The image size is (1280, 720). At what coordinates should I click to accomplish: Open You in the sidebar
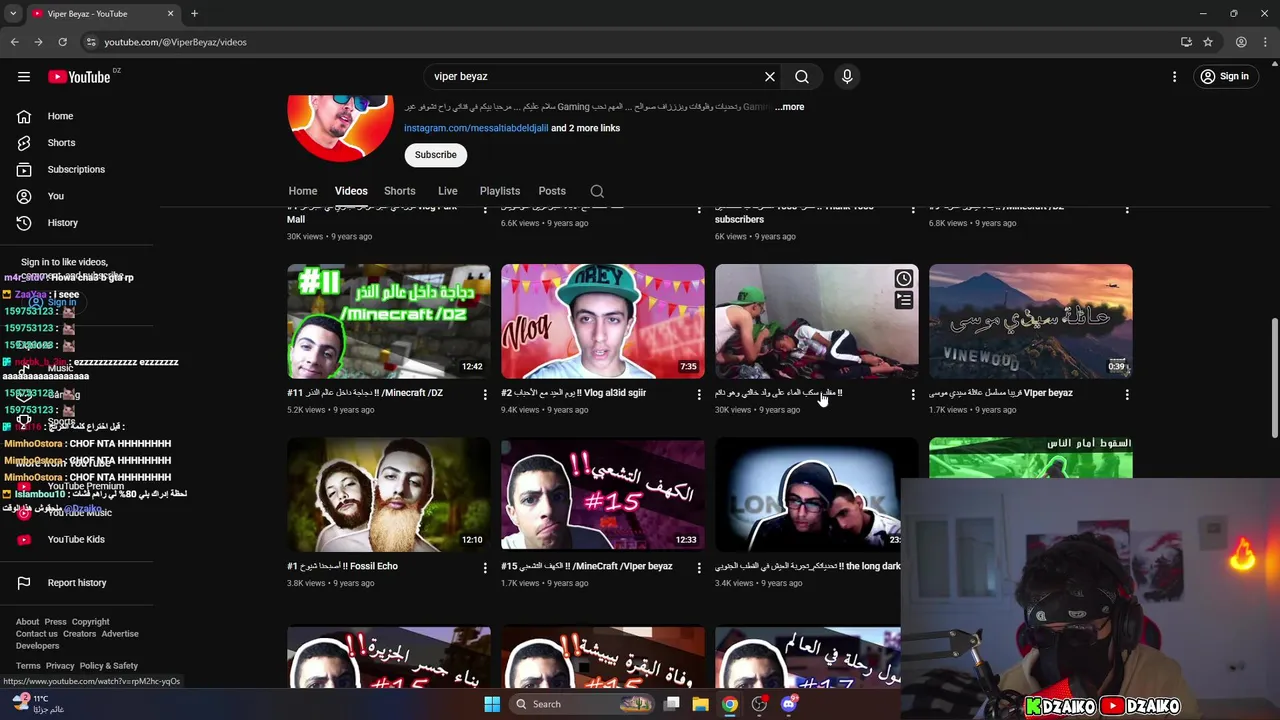coord(55,196)
